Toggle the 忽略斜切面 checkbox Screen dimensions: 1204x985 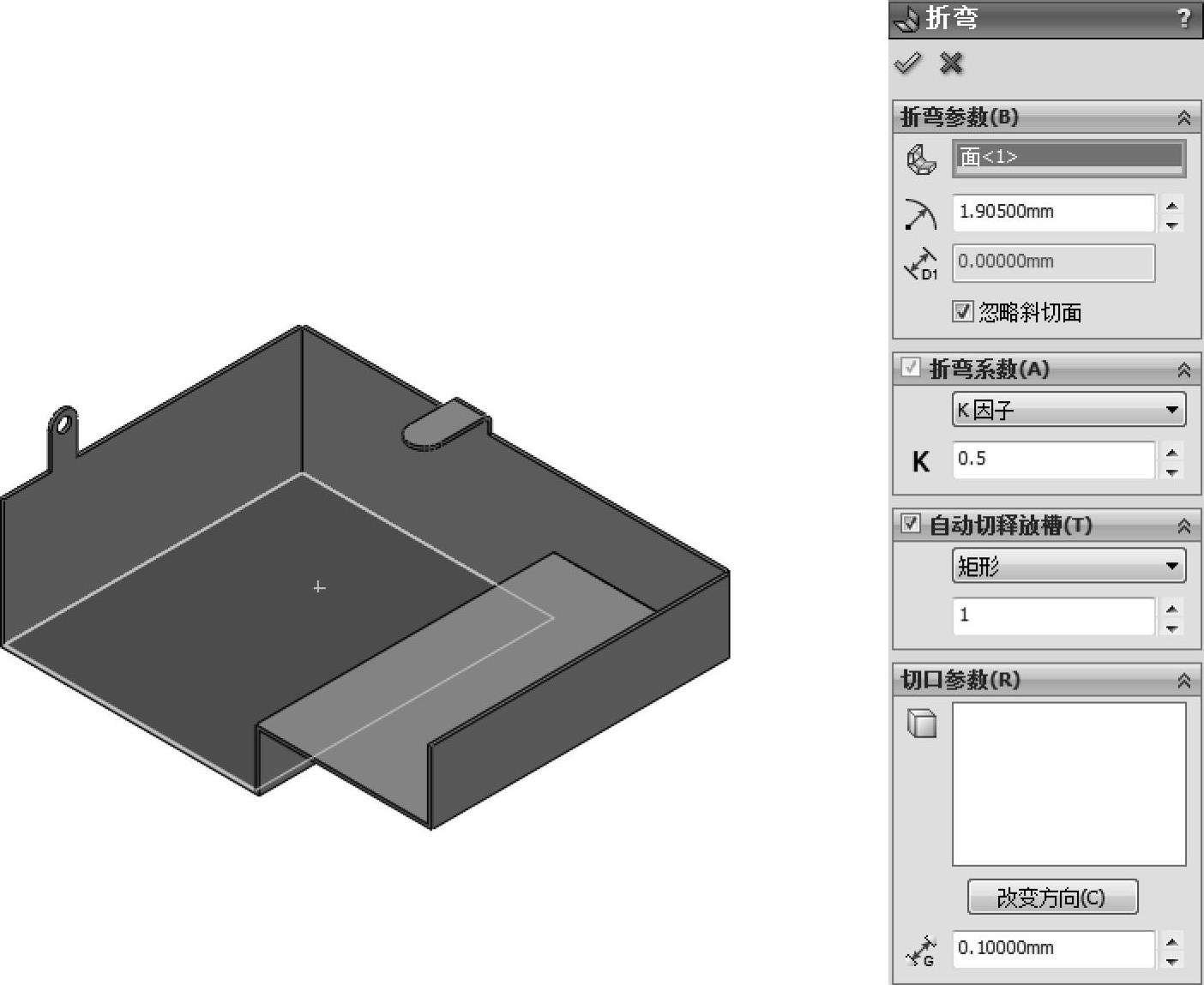click(963, 311)
